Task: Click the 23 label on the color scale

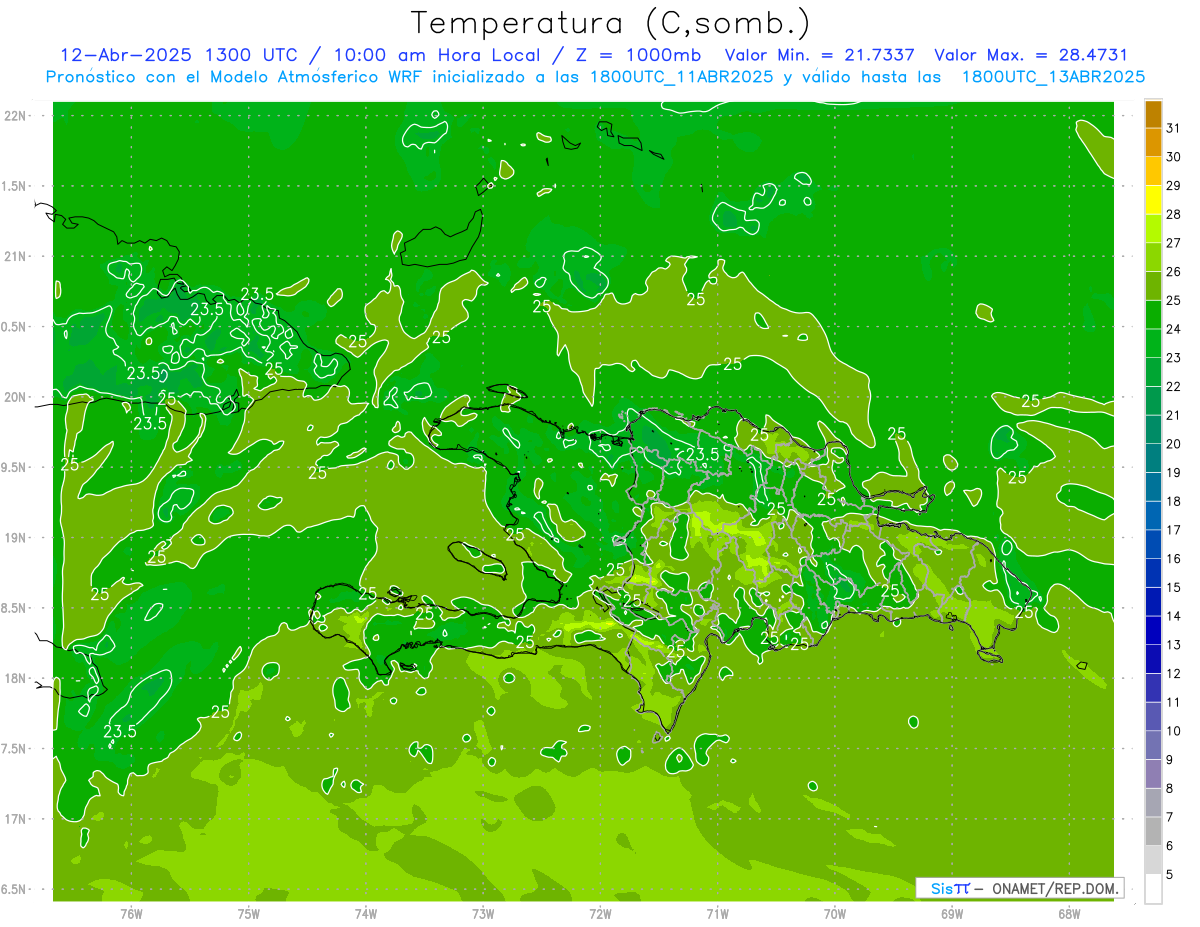Action: [x=1174, y=358]
